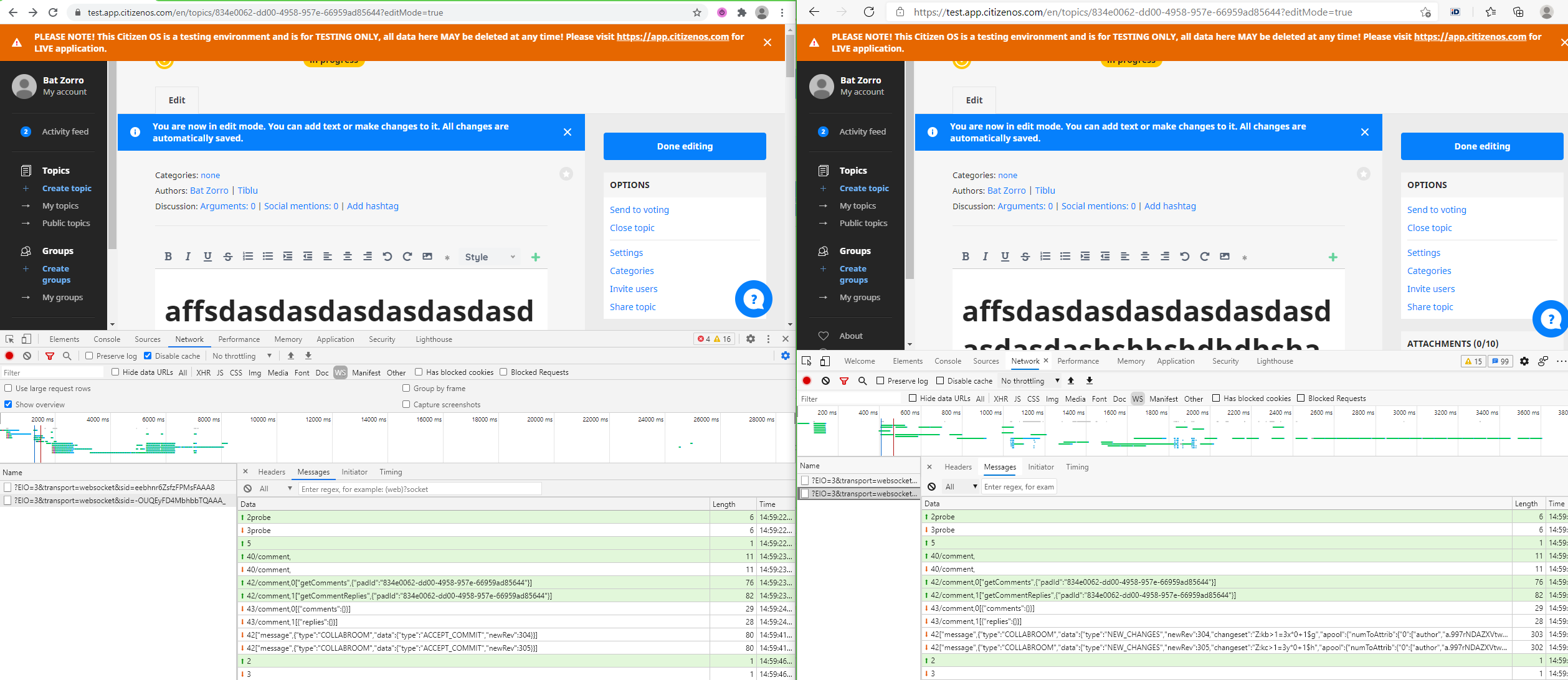
Task: Enable the Preserve log checkbox
Action: click(90, 356)
